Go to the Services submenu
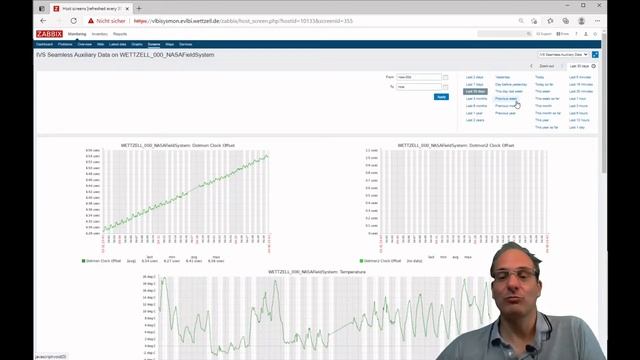This screenshot has width=640, height=360. 185,44
